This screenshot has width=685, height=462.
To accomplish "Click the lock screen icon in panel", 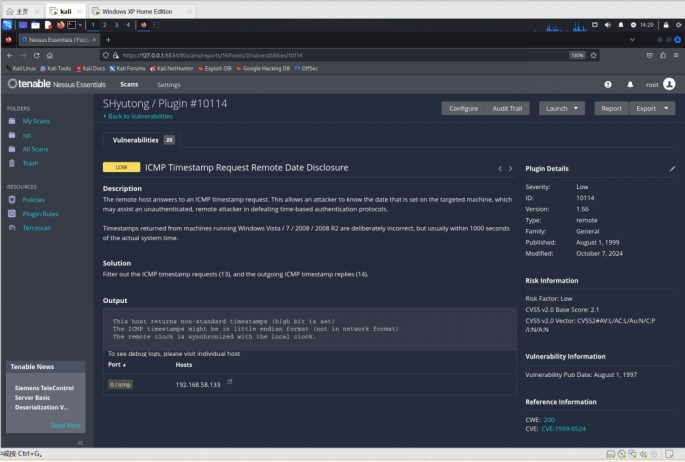I will [666, 25].
